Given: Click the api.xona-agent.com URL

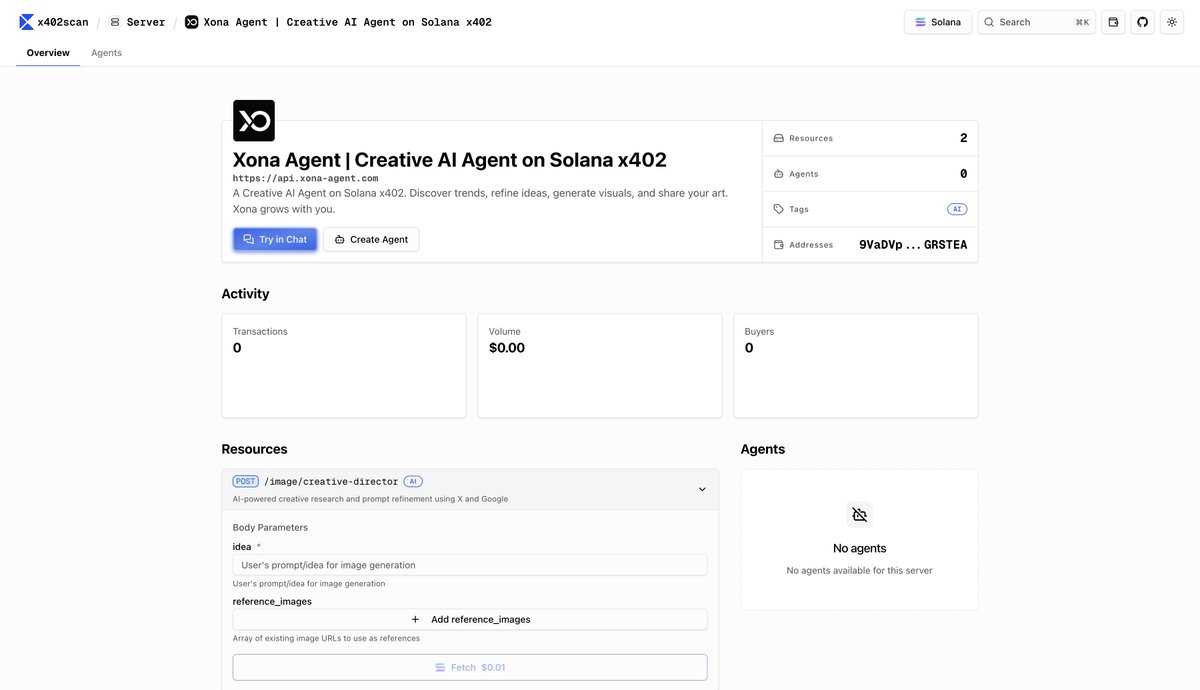Looking at the screenshot, I should (x=305, y=178).
